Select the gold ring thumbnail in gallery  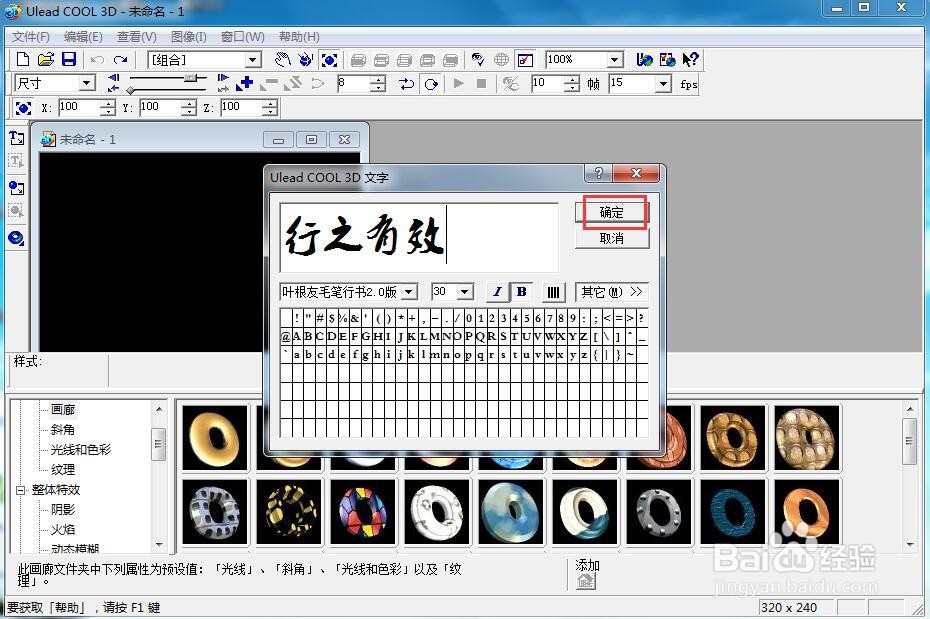pyautogui.click(x=215, y=438)
